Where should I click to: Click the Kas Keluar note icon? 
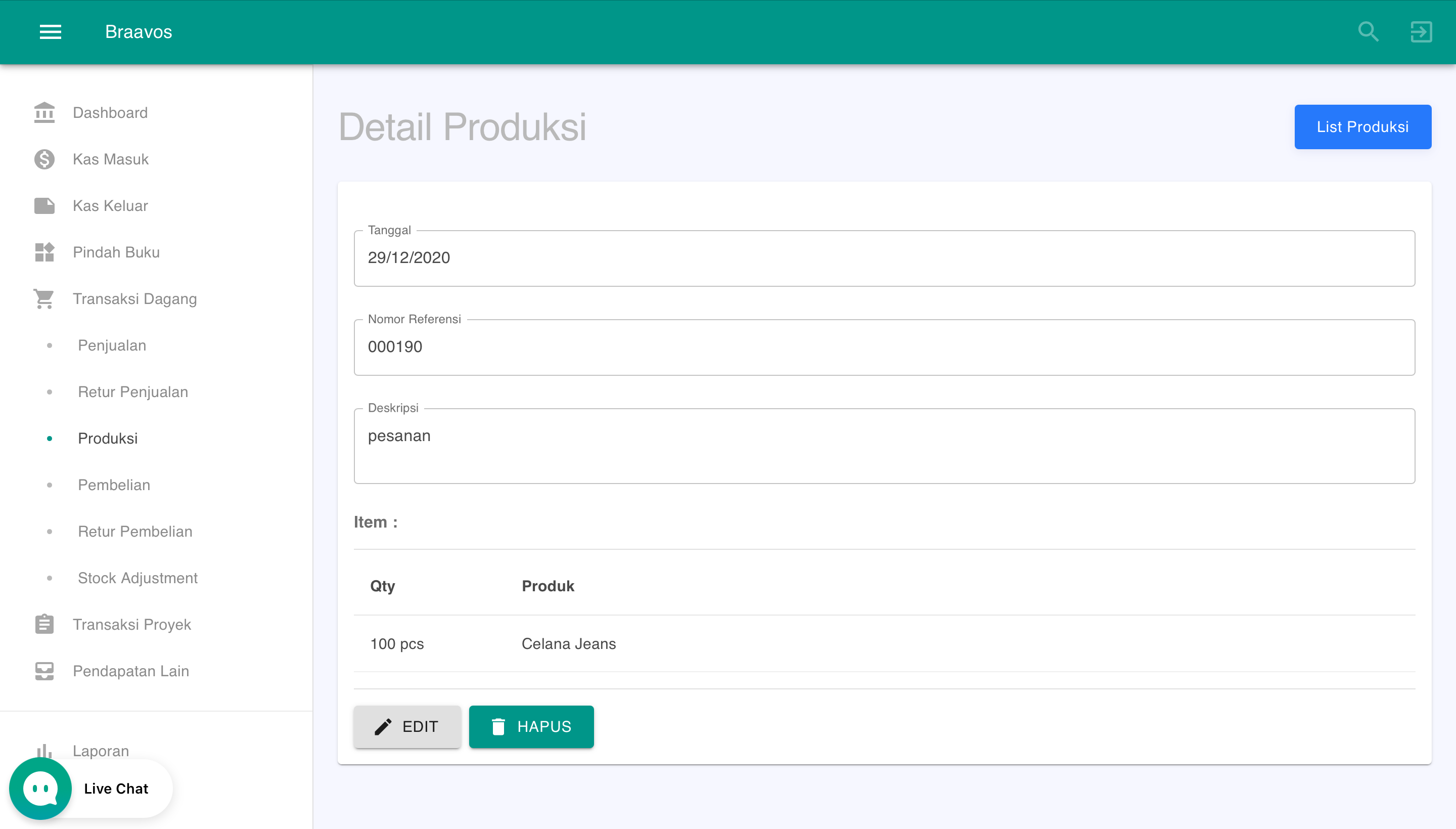pos(44,205)
